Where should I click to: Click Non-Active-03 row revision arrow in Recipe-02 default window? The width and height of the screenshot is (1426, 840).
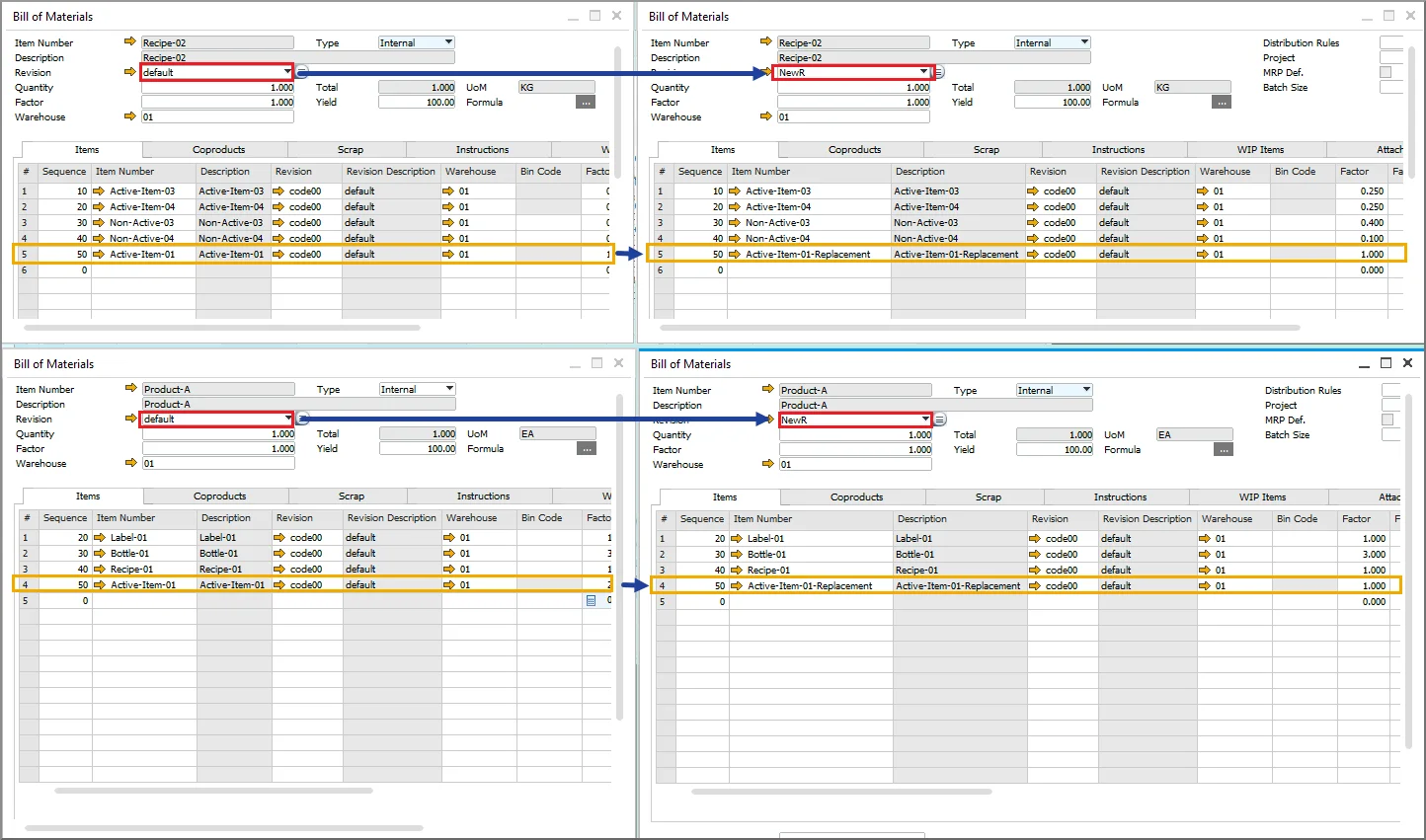pos(278,222)
